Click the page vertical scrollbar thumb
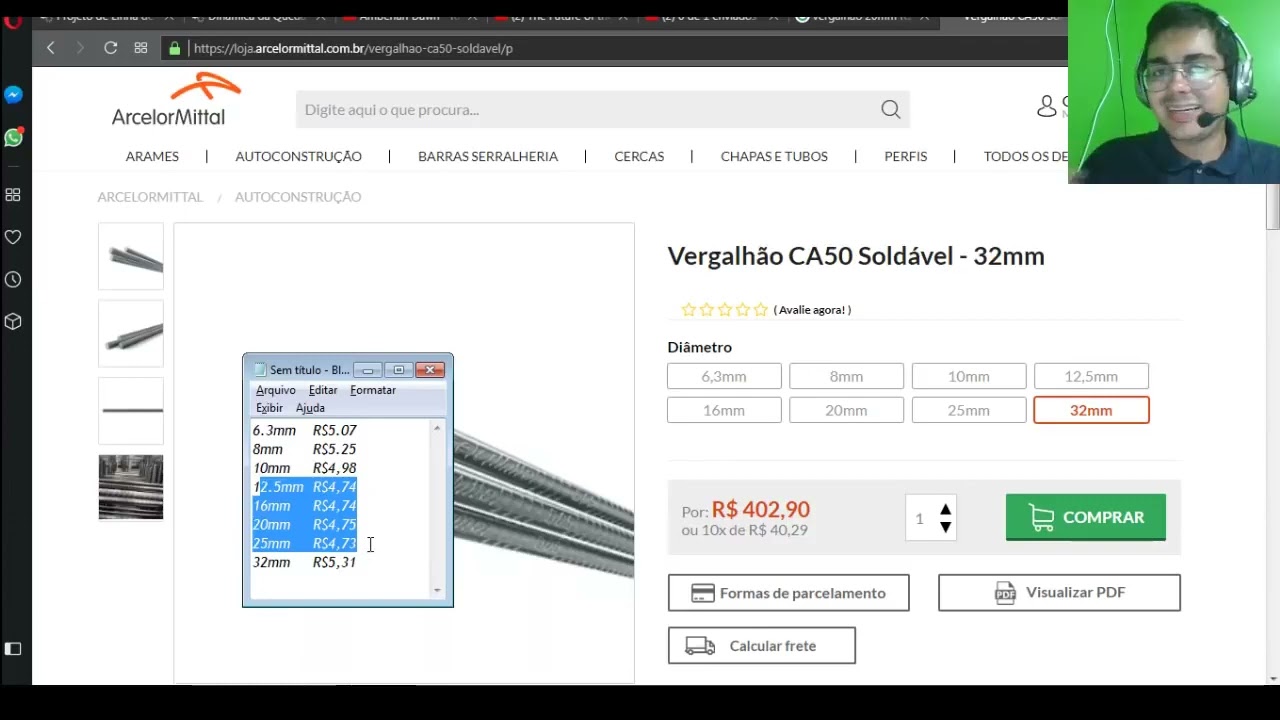Screen dimensions: 1280x720 pyautogui.click(x=1273, y=207)
